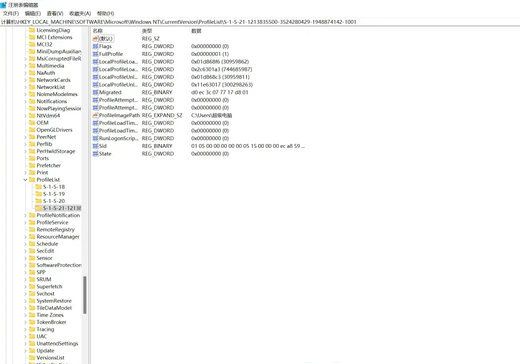Image resolution: width=520 pixels, height=364 pixels.
Task: Expand the ResourceManager node
Action: [x=25, y=237]
